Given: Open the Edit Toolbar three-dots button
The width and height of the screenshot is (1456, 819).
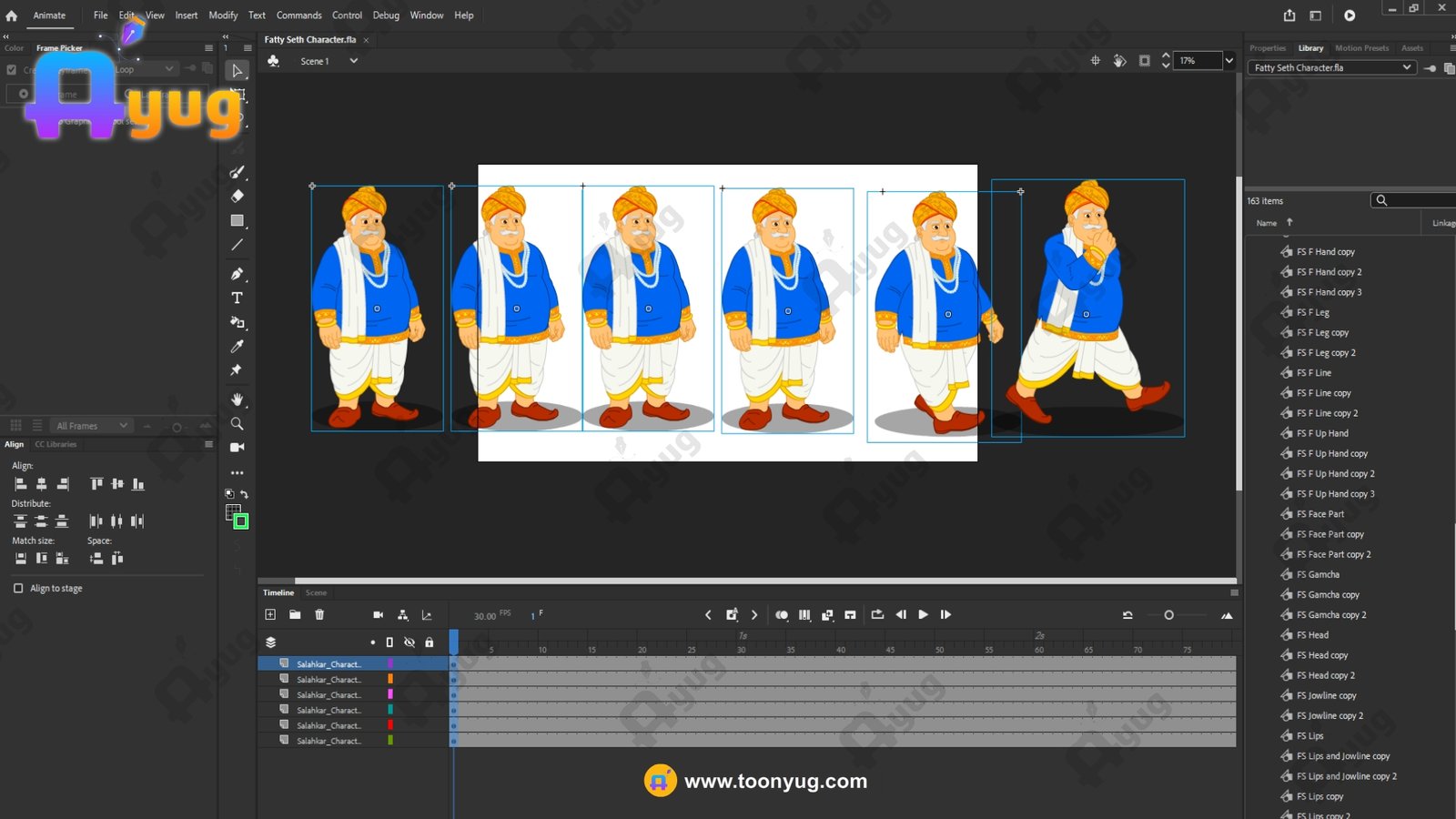Looking at the screenshot, I should 238,473.
